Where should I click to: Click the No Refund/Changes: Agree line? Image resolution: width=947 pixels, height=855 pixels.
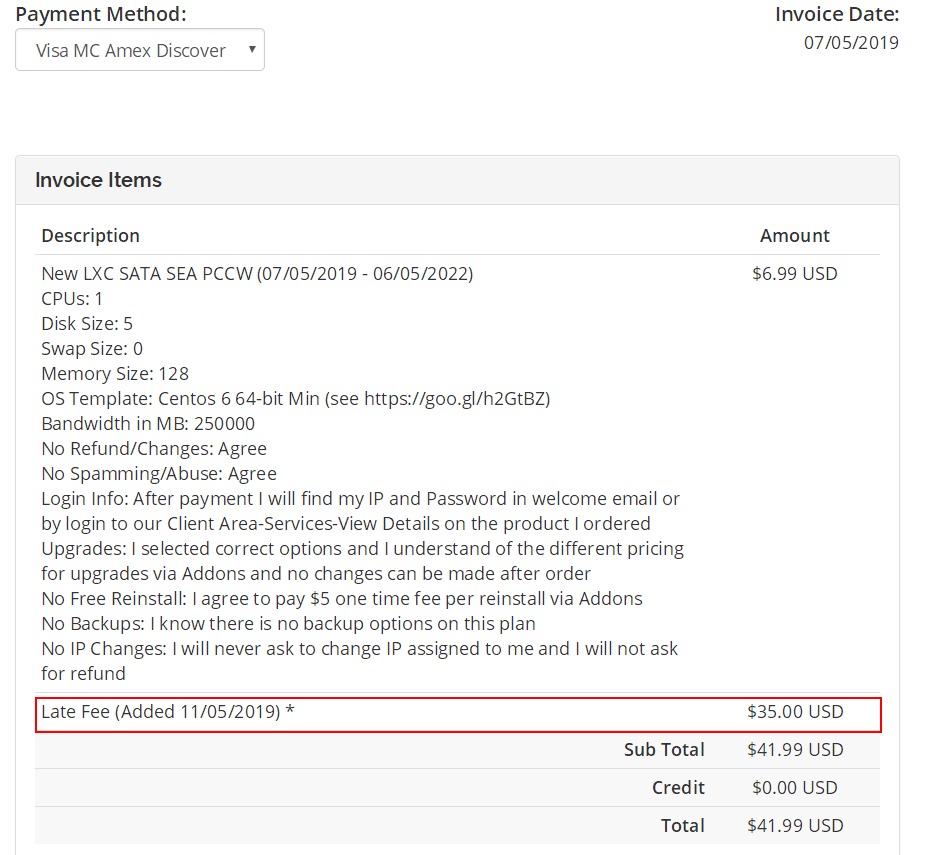click(154, 449)
